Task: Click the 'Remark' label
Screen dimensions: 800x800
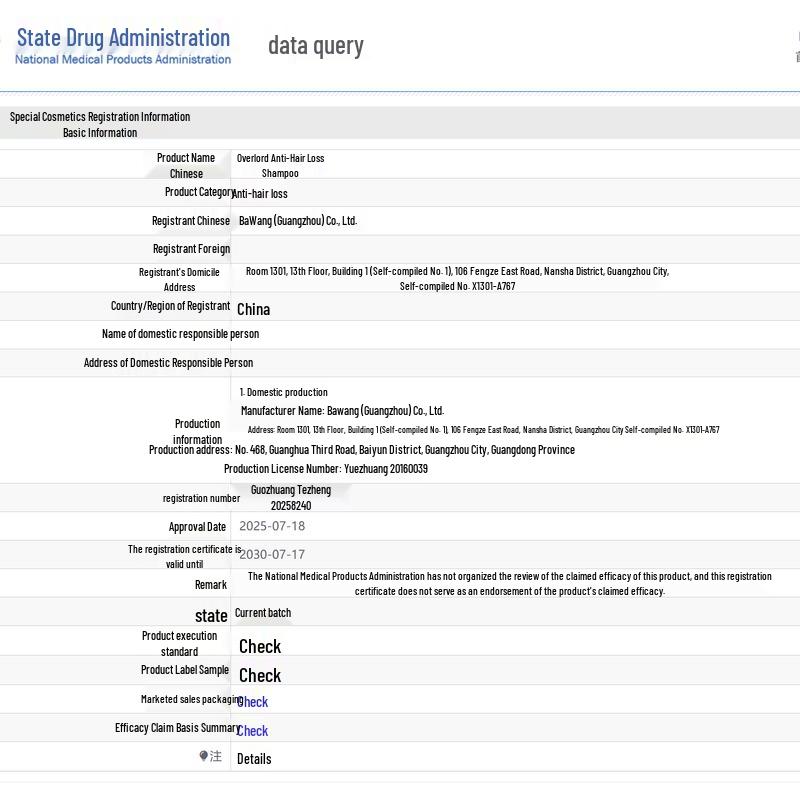Action: pyautogui.click(x=211, y=585)
